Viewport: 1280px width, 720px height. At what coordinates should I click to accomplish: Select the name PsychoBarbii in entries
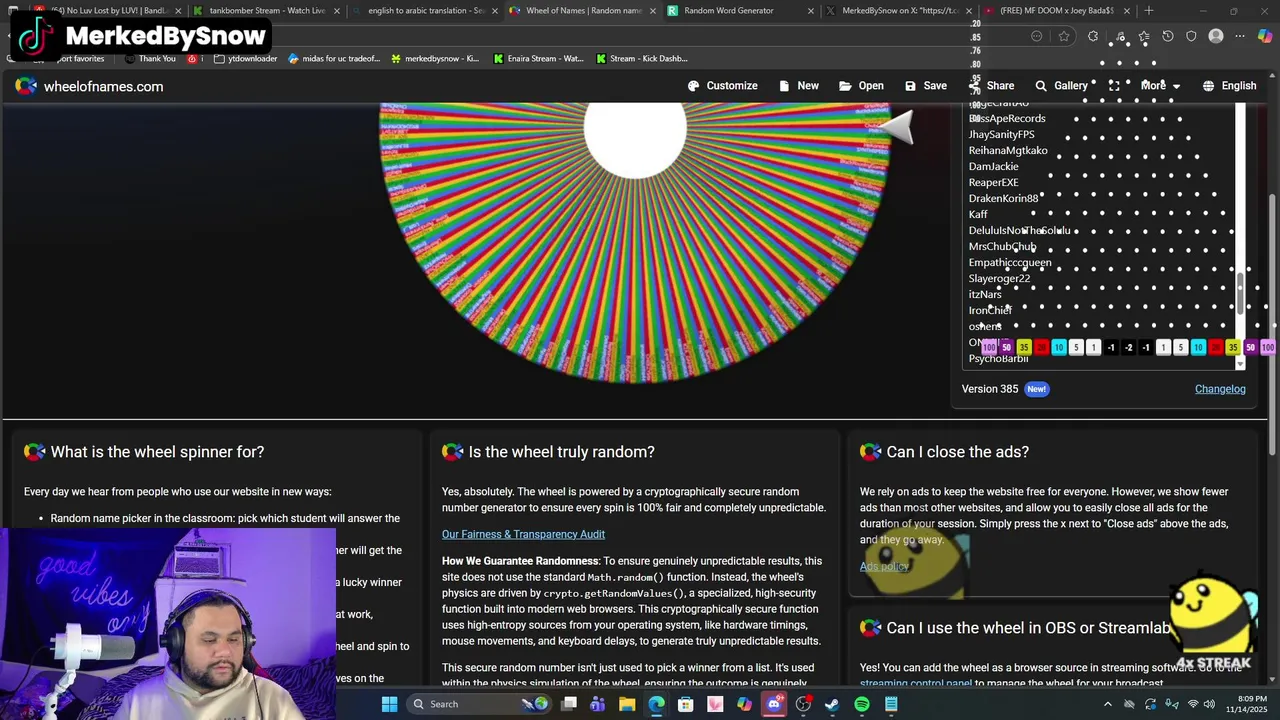998,358
